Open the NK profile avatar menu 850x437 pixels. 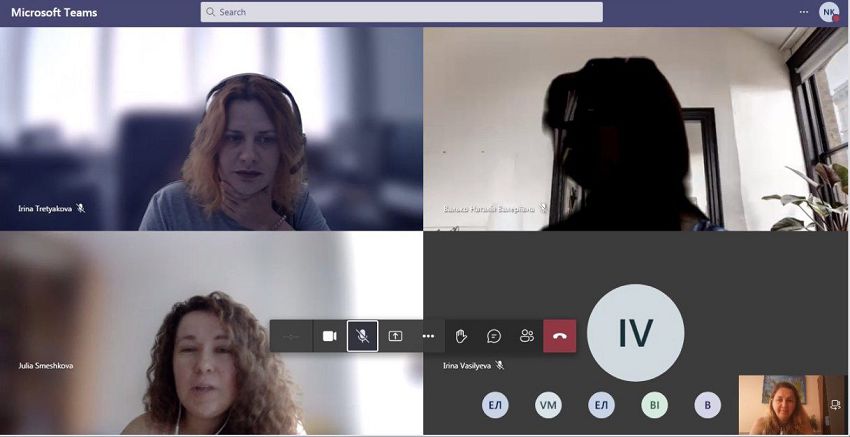point(828,12)
